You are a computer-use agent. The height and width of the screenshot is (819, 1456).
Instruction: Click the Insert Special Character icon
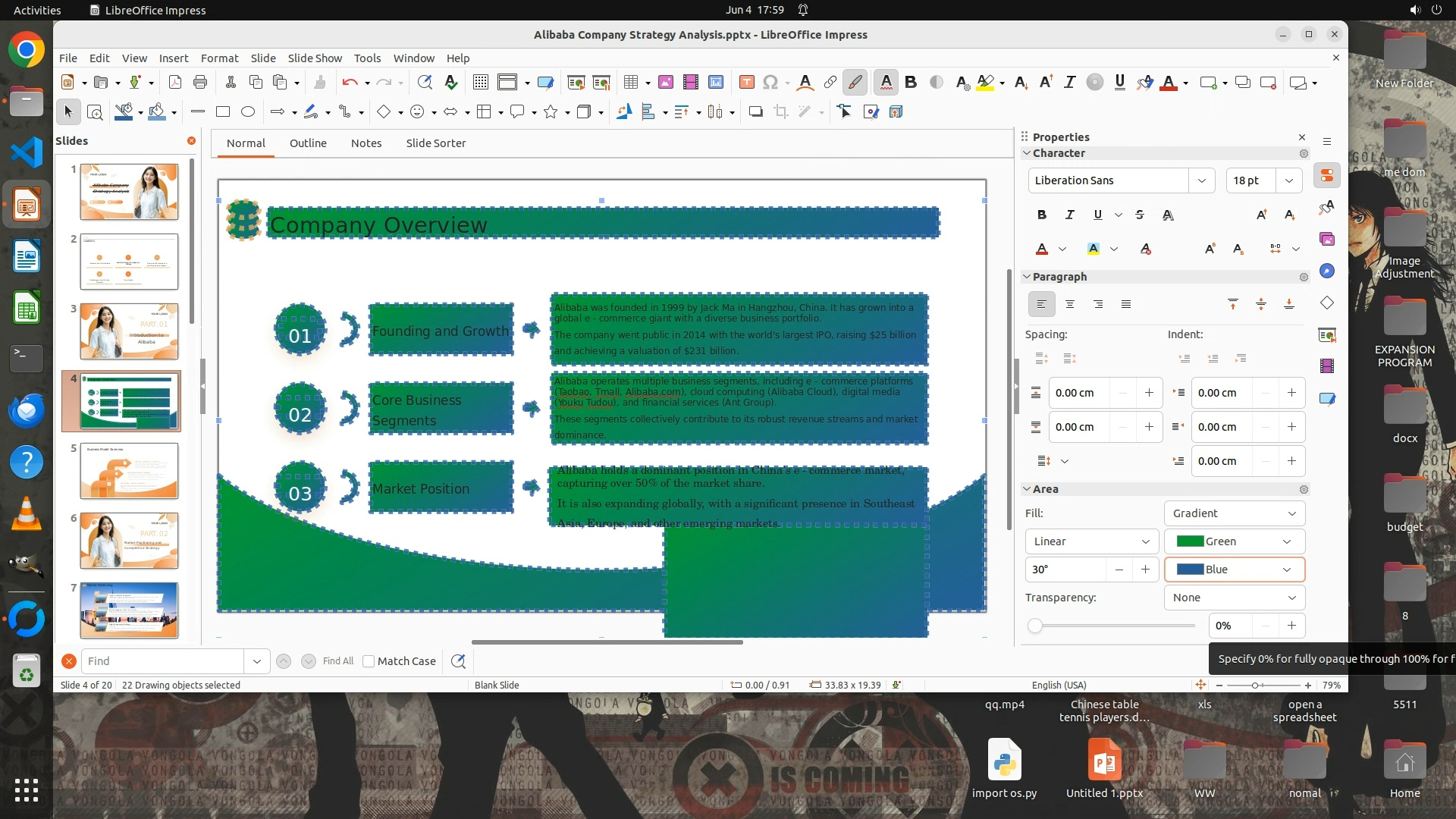(x=770, y=83)
